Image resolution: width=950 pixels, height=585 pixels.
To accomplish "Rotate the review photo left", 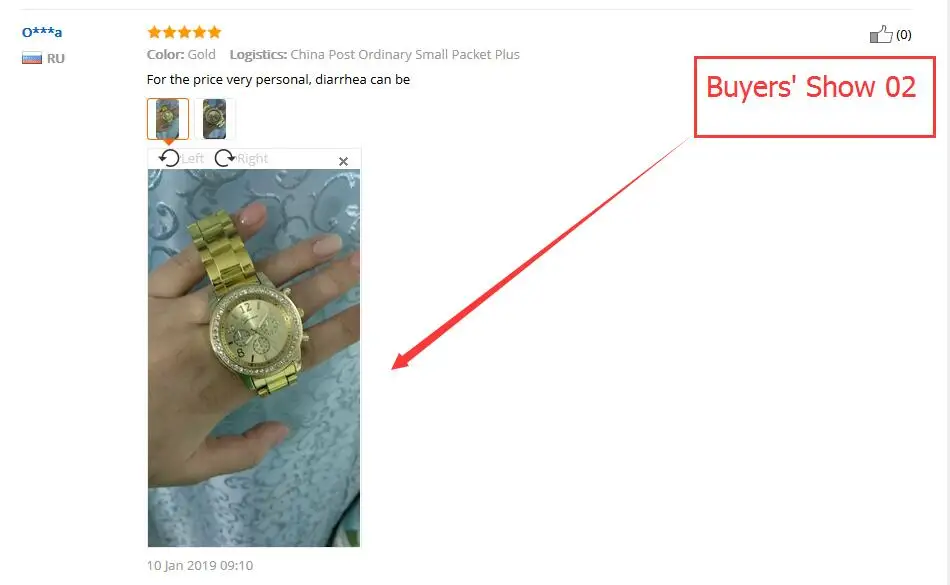I will click(x=169, y=158).
